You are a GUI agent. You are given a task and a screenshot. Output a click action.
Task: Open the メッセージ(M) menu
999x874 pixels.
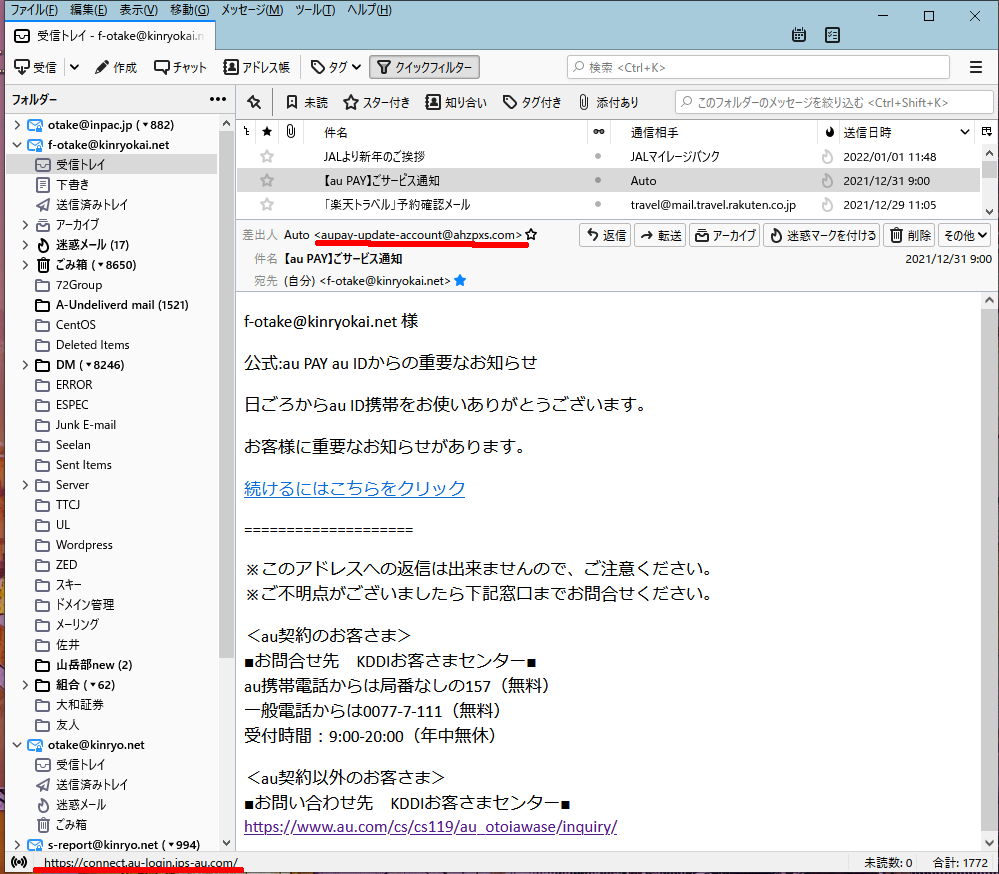pyautogui.click(x=252, y=10)
